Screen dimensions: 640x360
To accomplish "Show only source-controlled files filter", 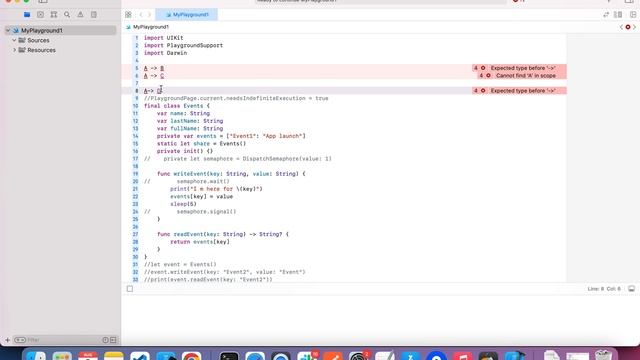I will (113, 340).
